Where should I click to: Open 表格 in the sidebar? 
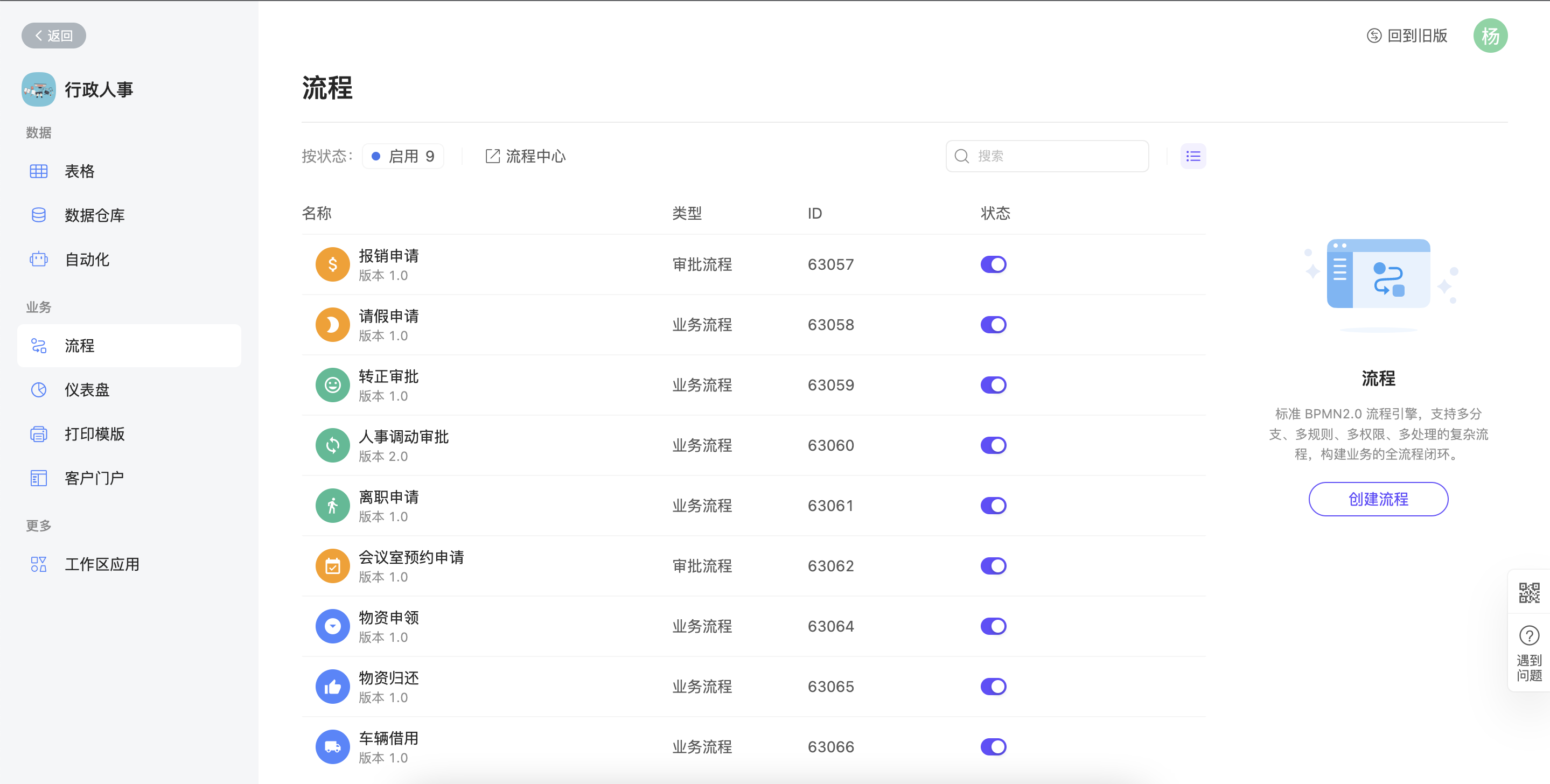tap(79, 171)
